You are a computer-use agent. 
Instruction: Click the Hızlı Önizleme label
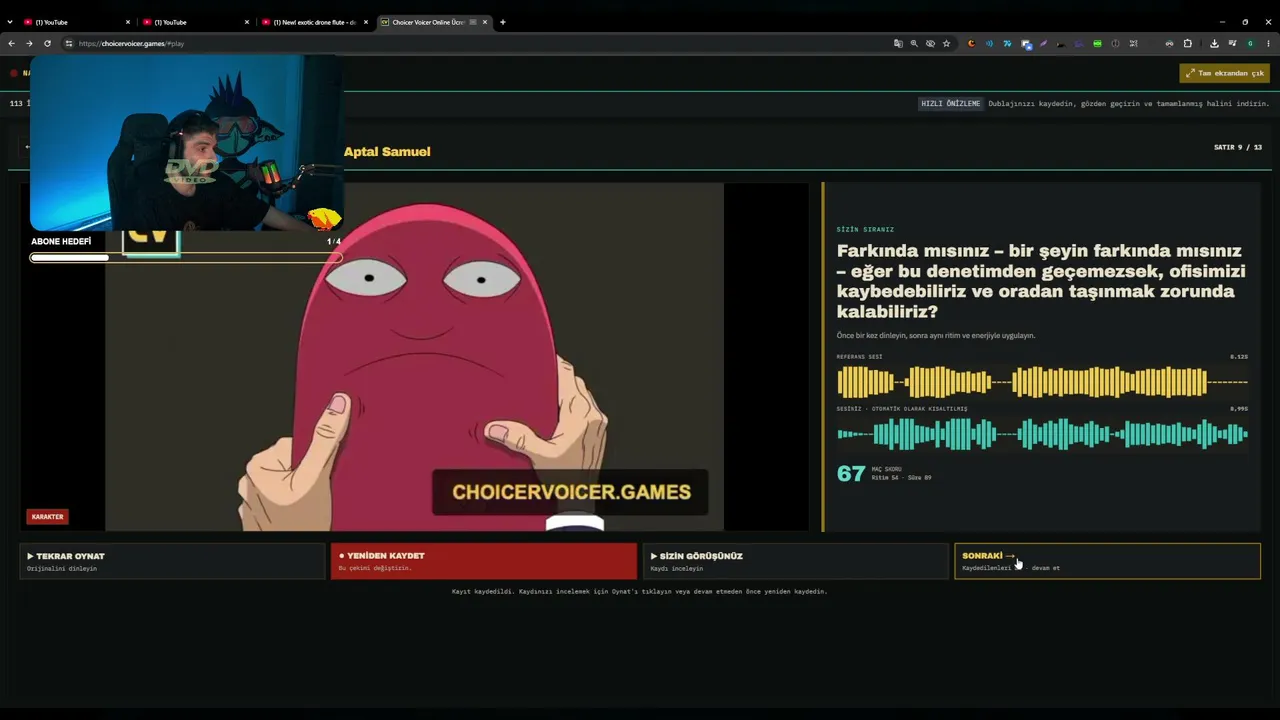(x=950, y=103)
